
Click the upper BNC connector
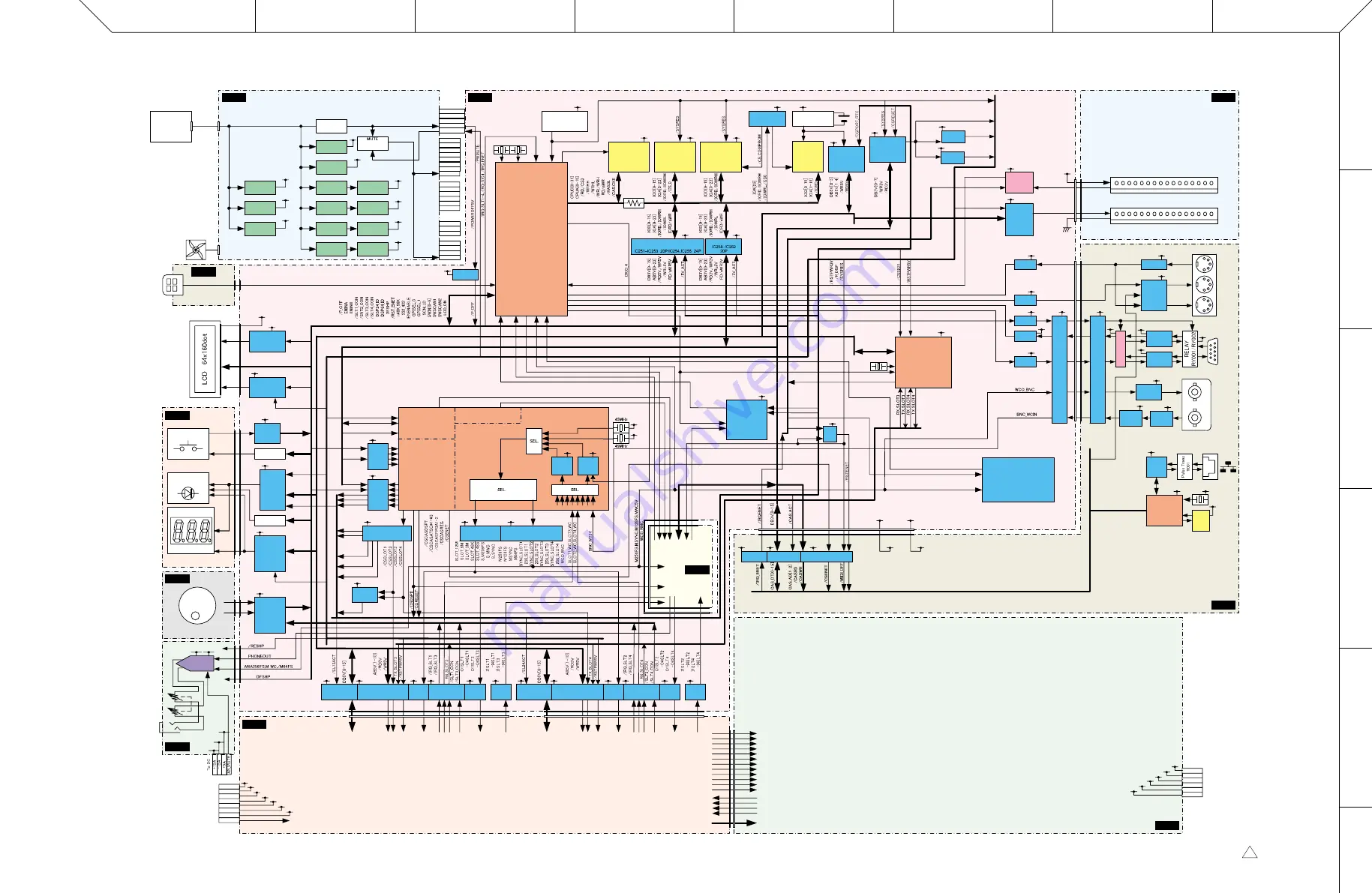(1196, 392)
